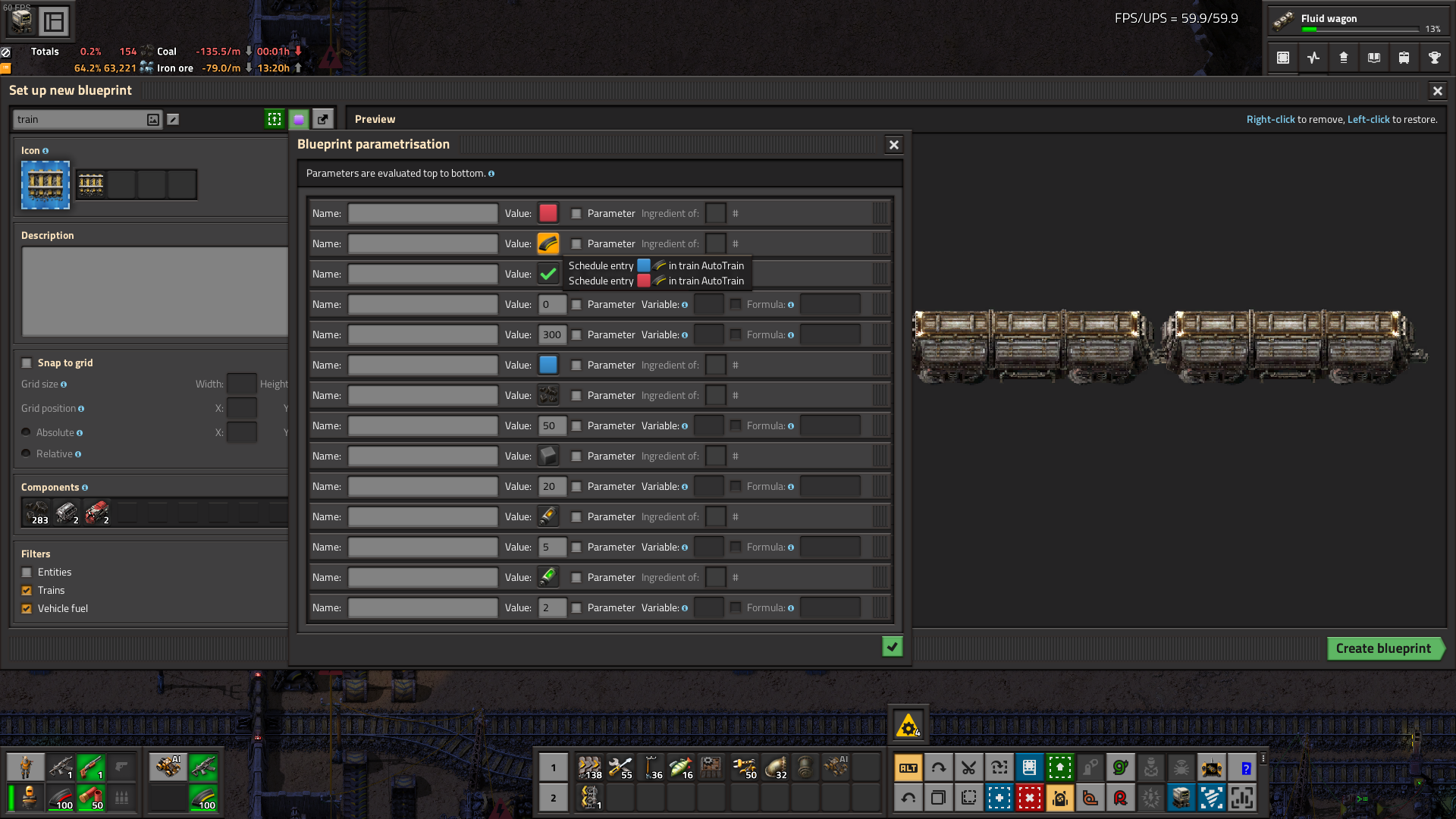Click the pencil edit name icon

tap(173, 119)
